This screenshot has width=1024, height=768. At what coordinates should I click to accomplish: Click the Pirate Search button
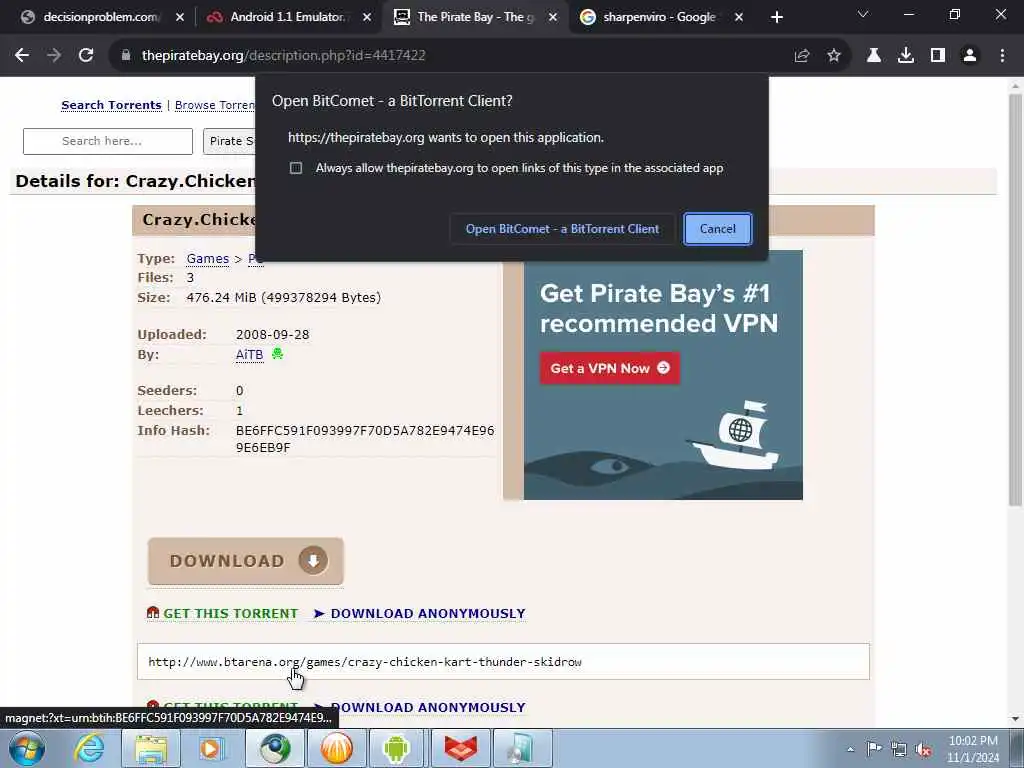[x=229, y=141]
